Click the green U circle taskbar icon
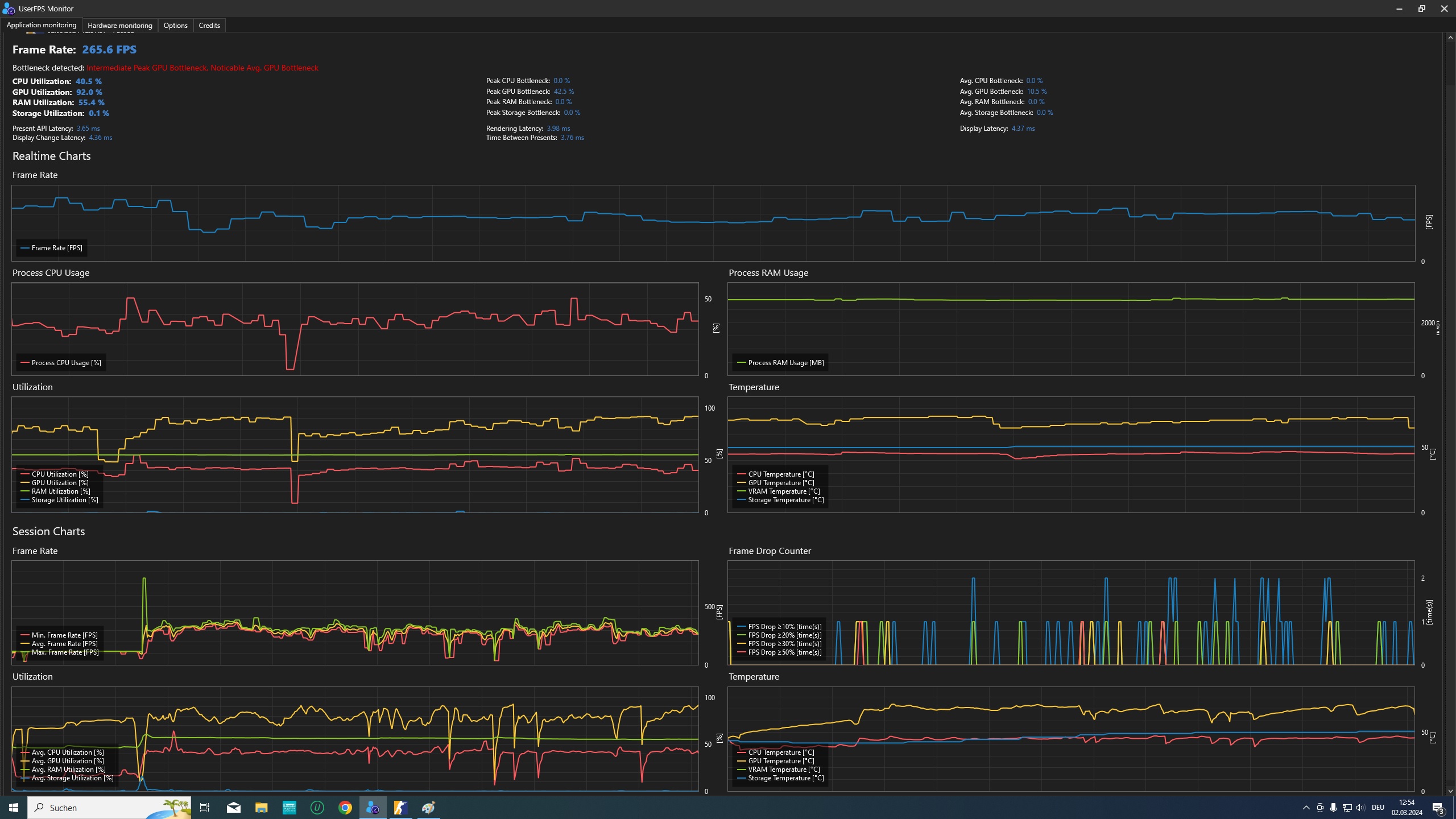Image resolution: width=1456 pixels, height=819 pixels. pyautogui.click(x=317, y=808)
